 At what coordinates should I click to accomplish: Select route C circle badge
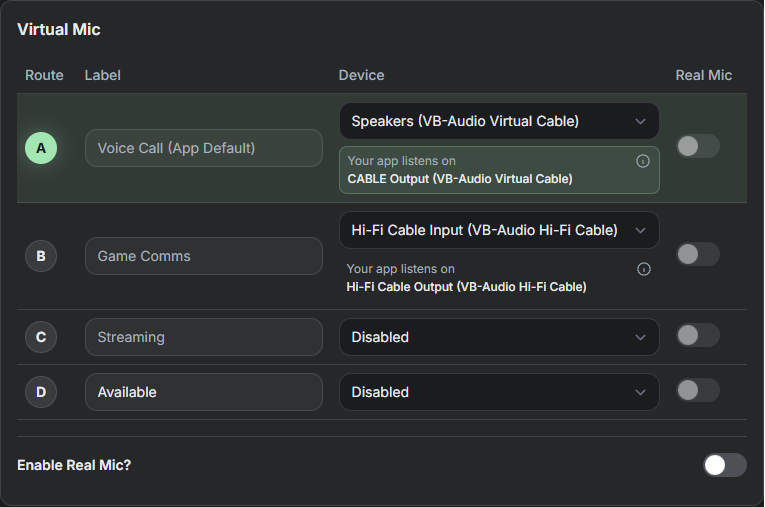point(41,337)
